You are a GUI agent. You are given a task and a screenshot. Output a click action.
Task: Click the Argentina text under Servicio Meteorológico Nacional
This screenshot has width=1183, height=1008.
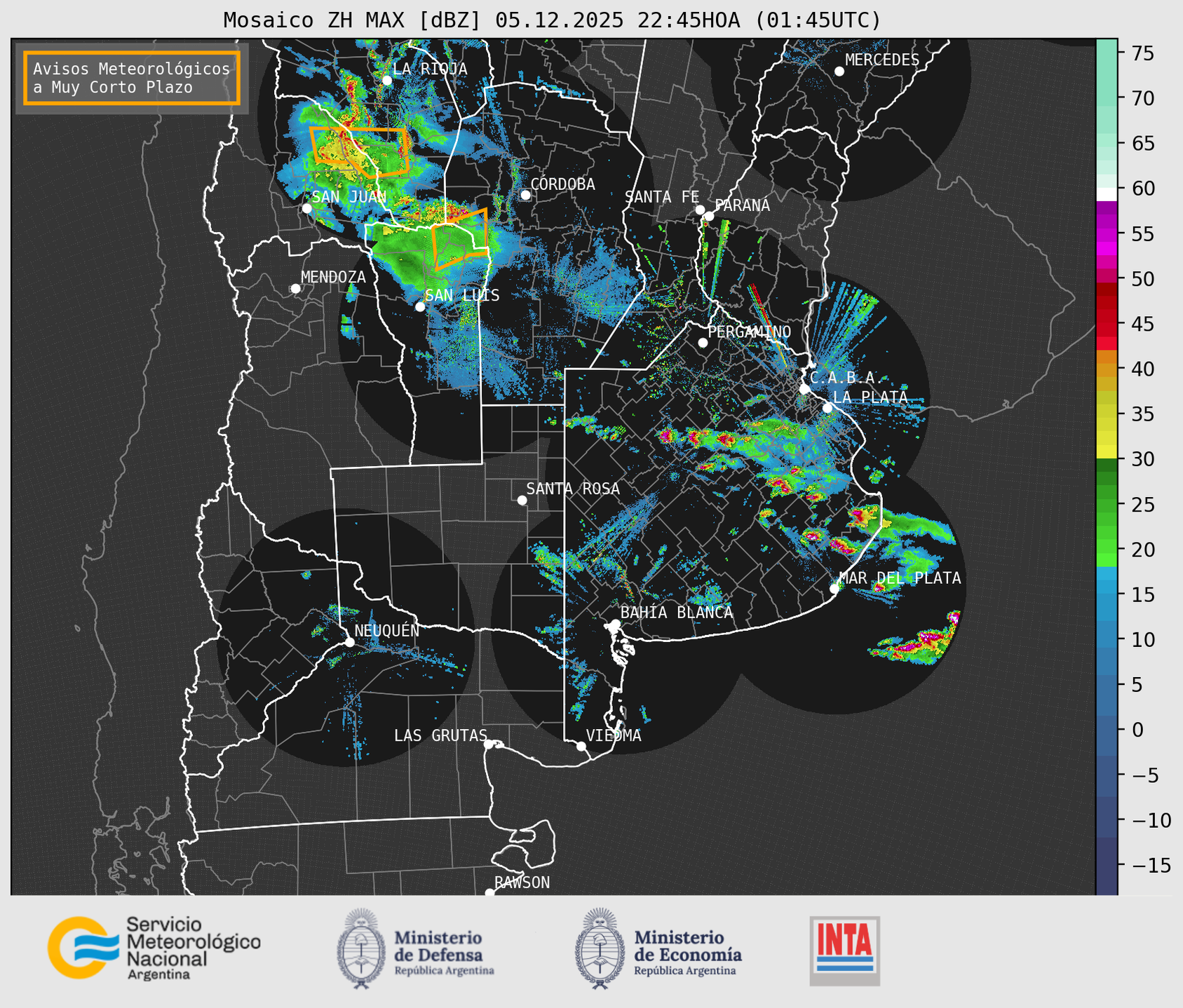[x=158, y=975]
